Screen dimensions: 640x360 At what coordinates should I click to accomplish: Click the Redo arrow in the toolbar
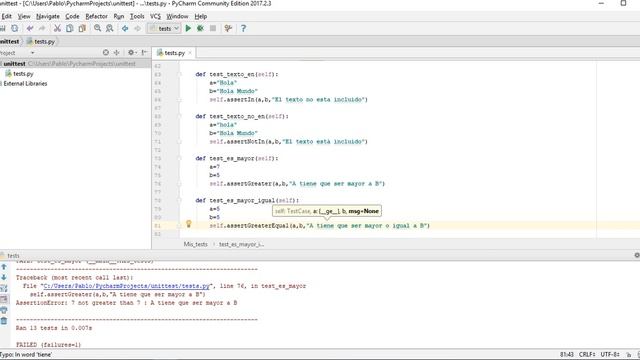click(42, 29)
